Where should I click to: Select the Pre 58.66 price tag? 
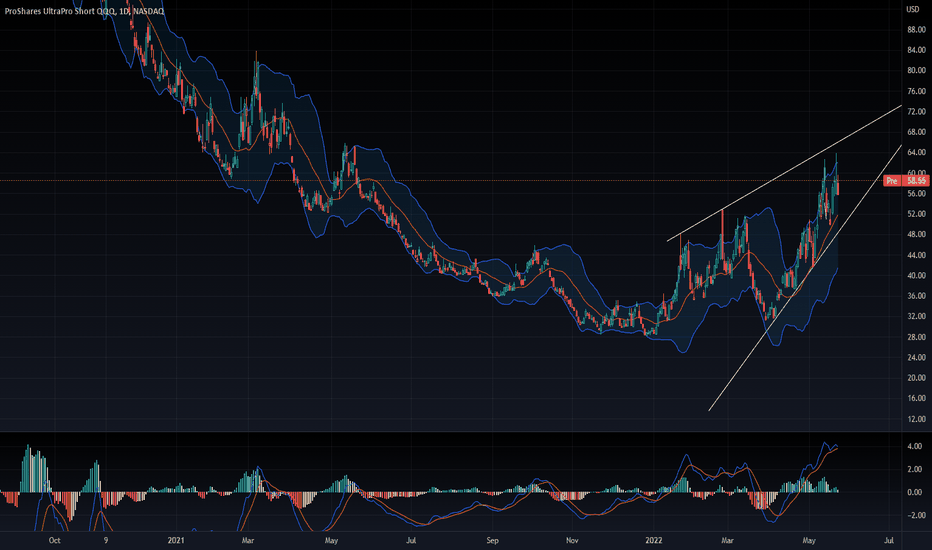click(906, 180)
